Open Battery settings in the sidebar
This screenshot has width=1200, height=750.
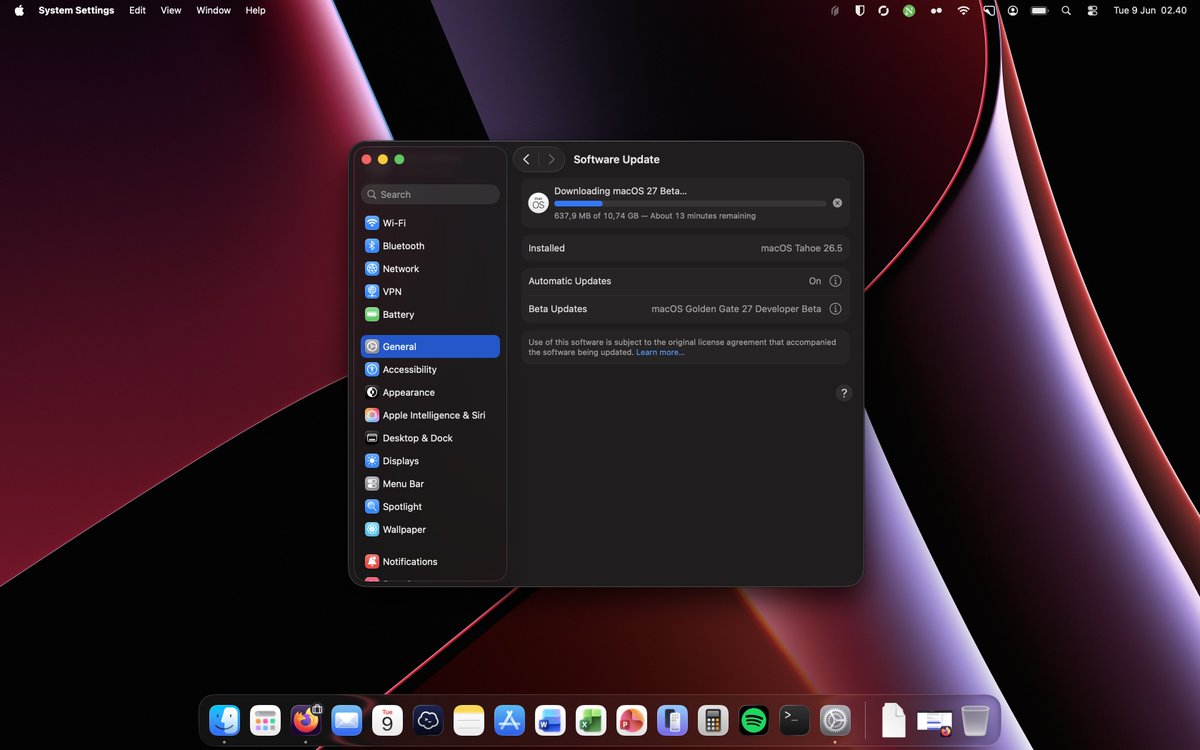pos(430,315)
